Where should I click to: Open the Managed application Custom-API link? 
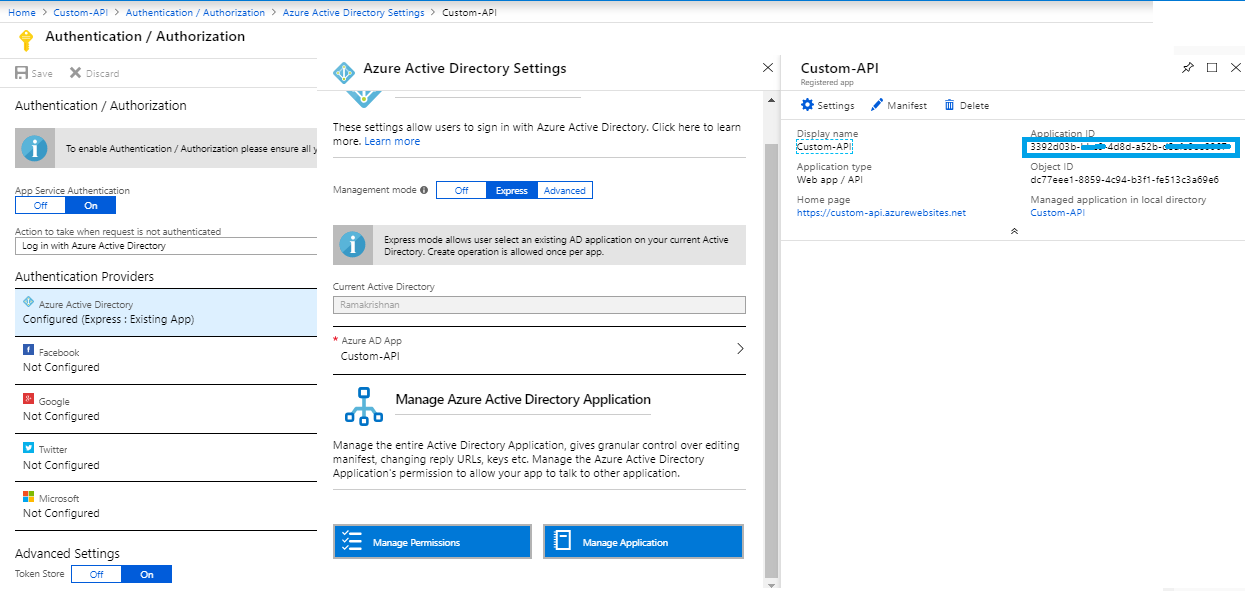(1057, 212)
